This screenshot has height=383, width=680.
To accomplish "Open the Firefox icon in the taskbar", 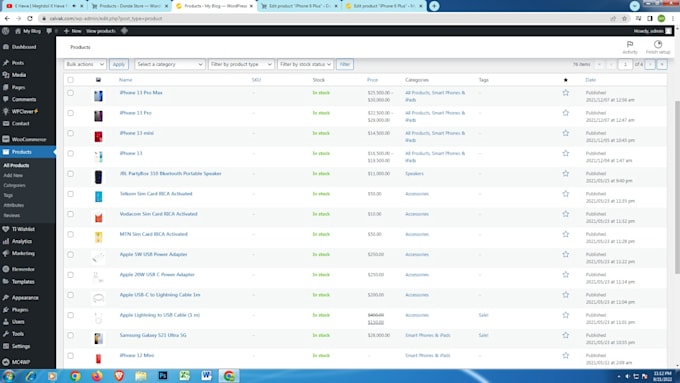I will click(97, 376).
